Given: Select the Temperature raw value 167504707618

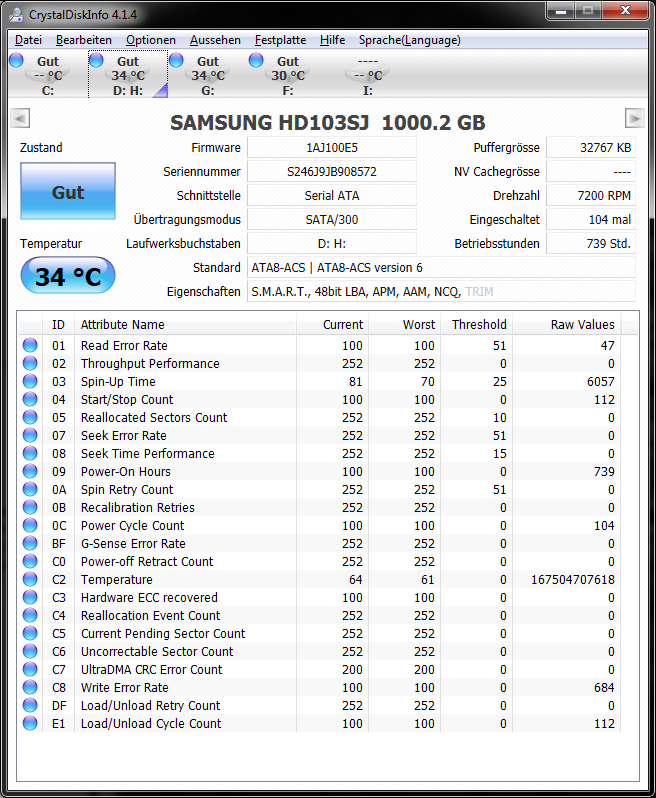Looking at the screenshot, I should [573, 580].
